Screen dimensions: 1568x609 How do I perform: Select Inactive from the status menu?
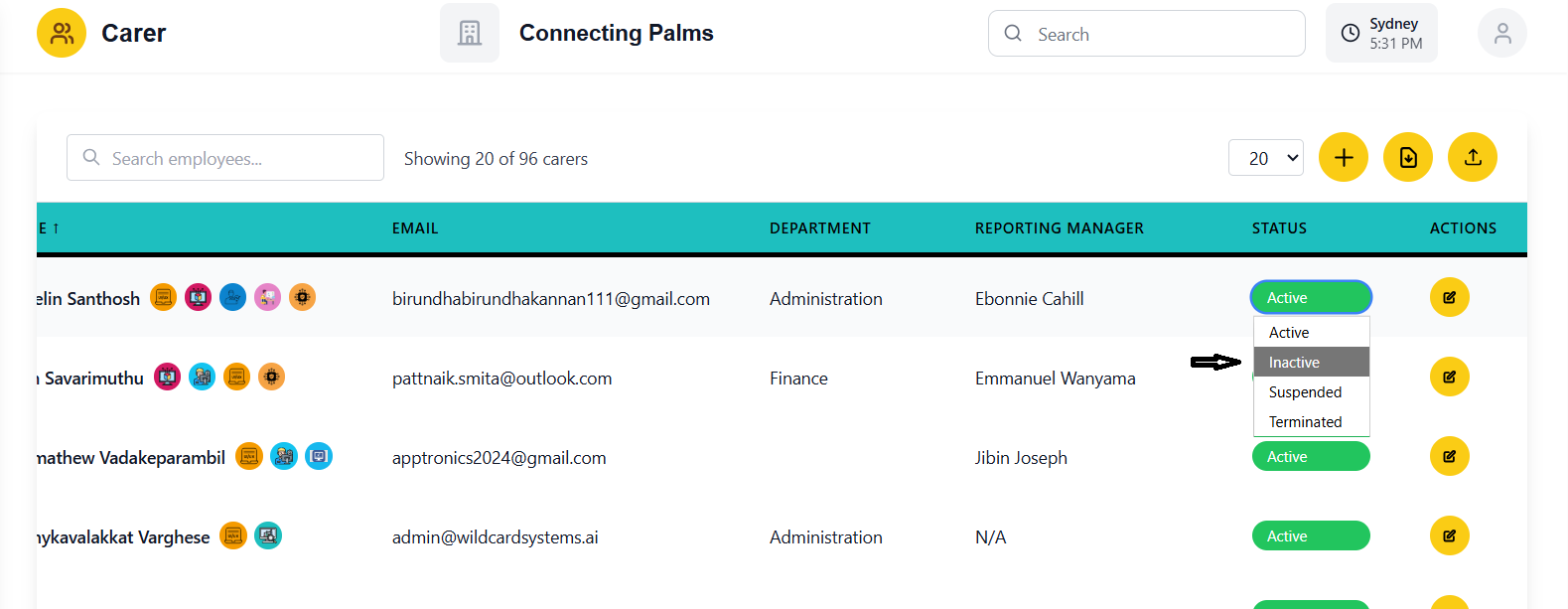[x=1311, y=363]
